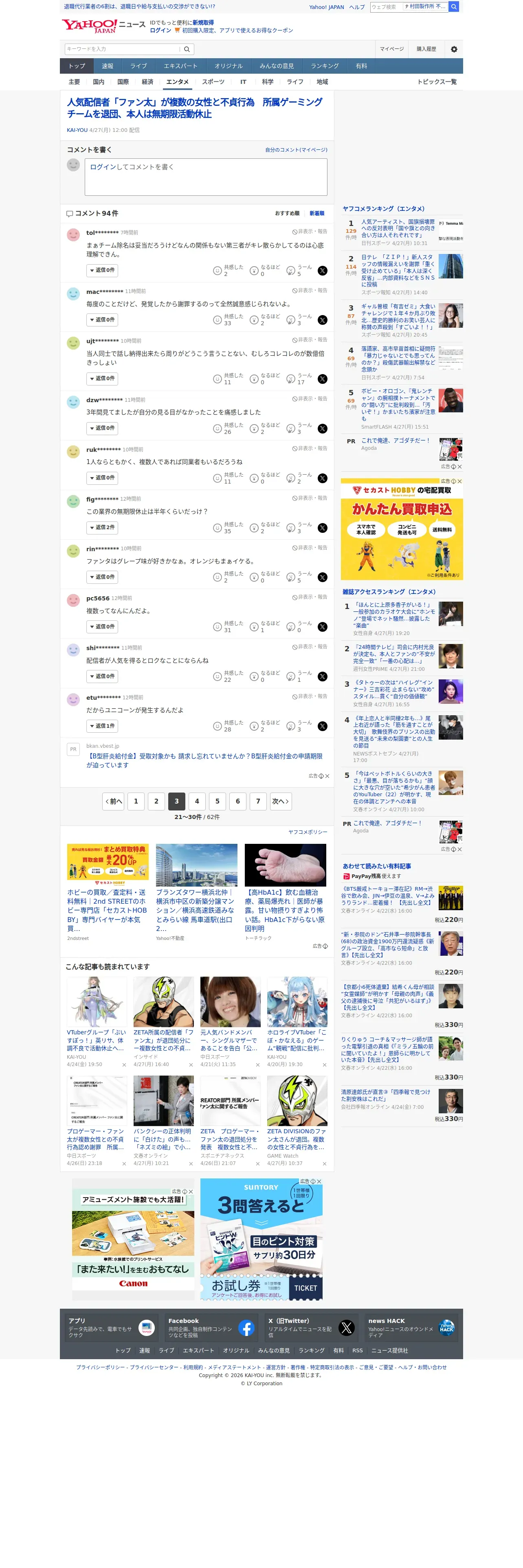Go to comment page 4
The width and height of the screenshot is (523, 1568).
point(197,802)
